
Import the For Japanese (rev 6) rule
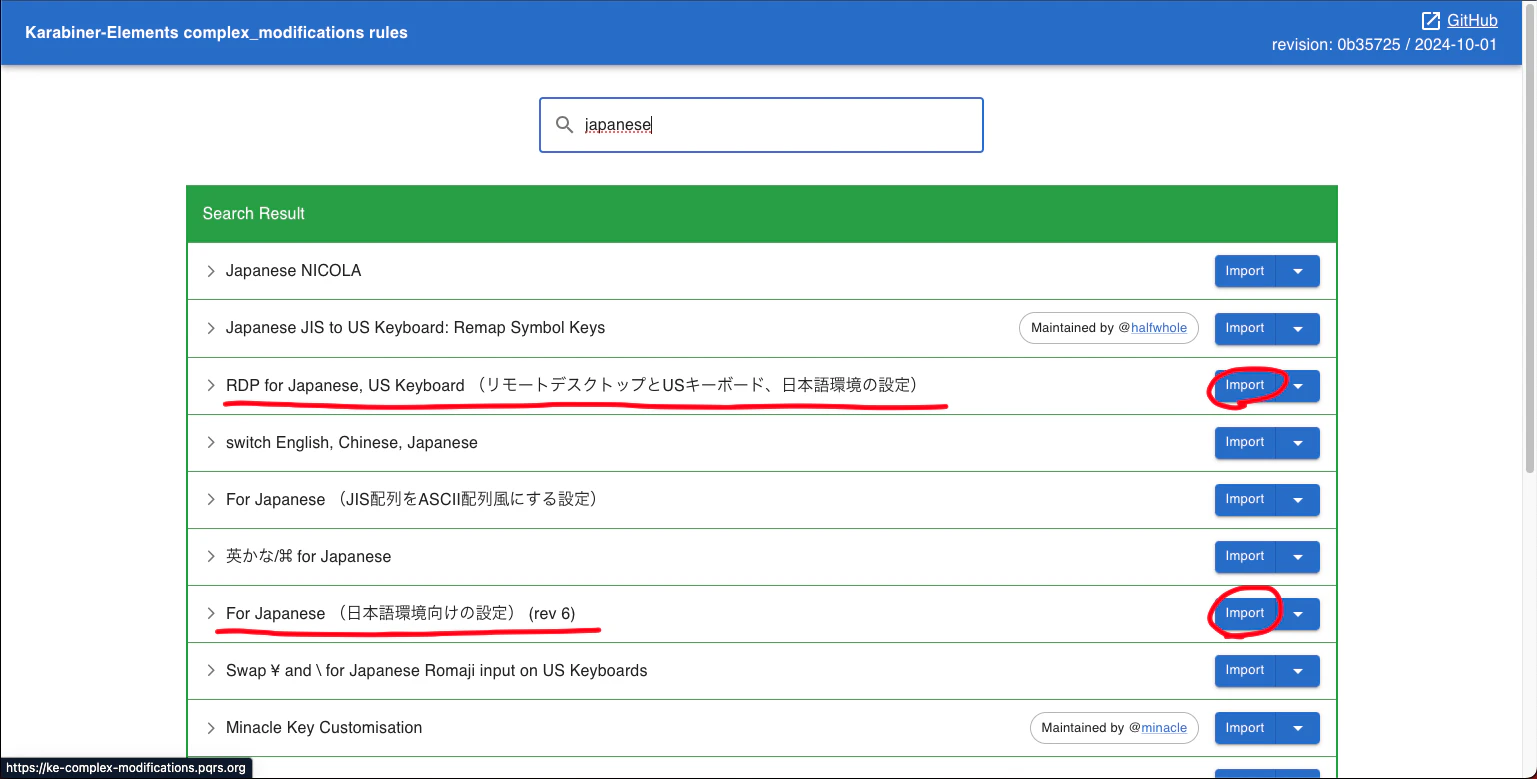(1244, 613)
